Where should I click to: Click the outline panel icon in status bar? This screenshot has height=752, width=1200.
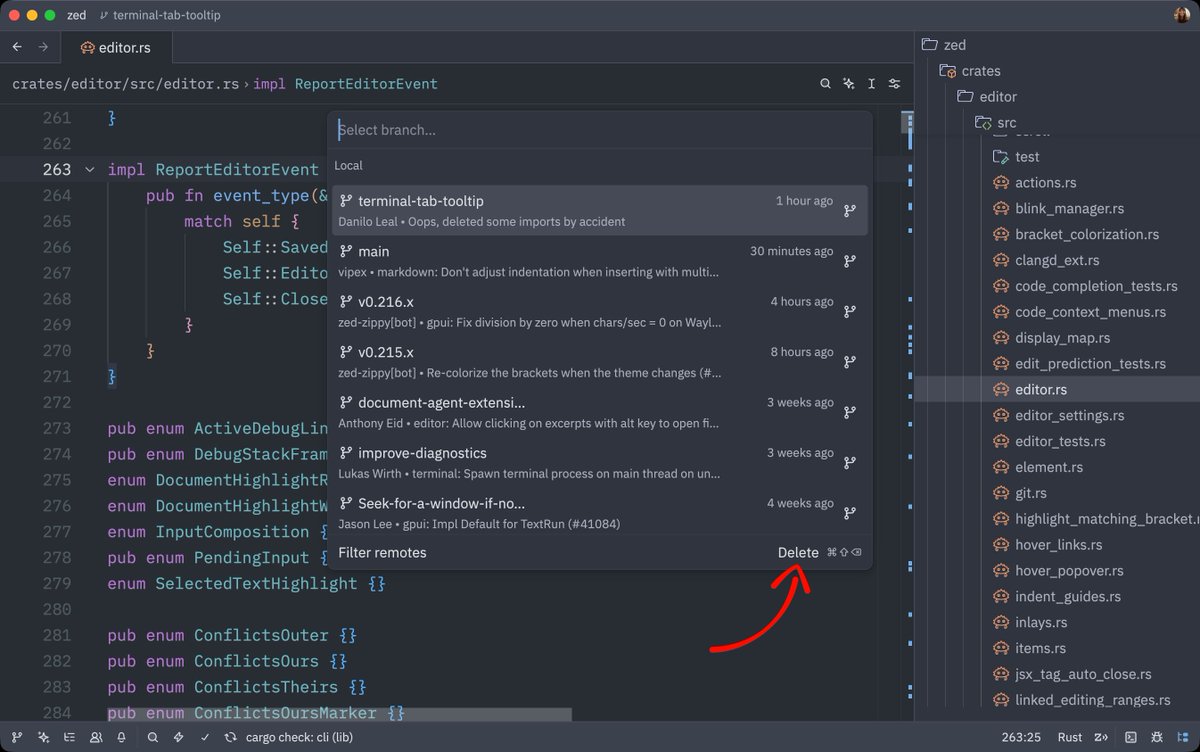pyautogui.click(x=70, y=737)
